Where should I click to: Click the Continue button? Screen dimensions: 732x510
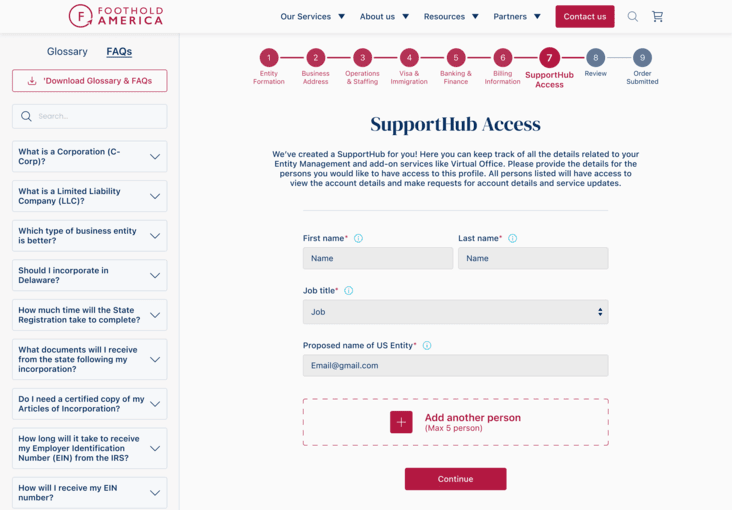click(x=455, y=479)
